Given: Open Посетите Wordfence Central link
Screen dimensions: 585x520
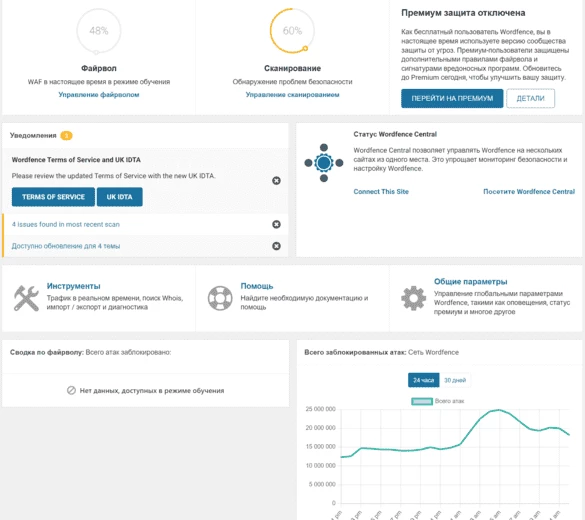Looking at the screenshot, I should [529, 192].
